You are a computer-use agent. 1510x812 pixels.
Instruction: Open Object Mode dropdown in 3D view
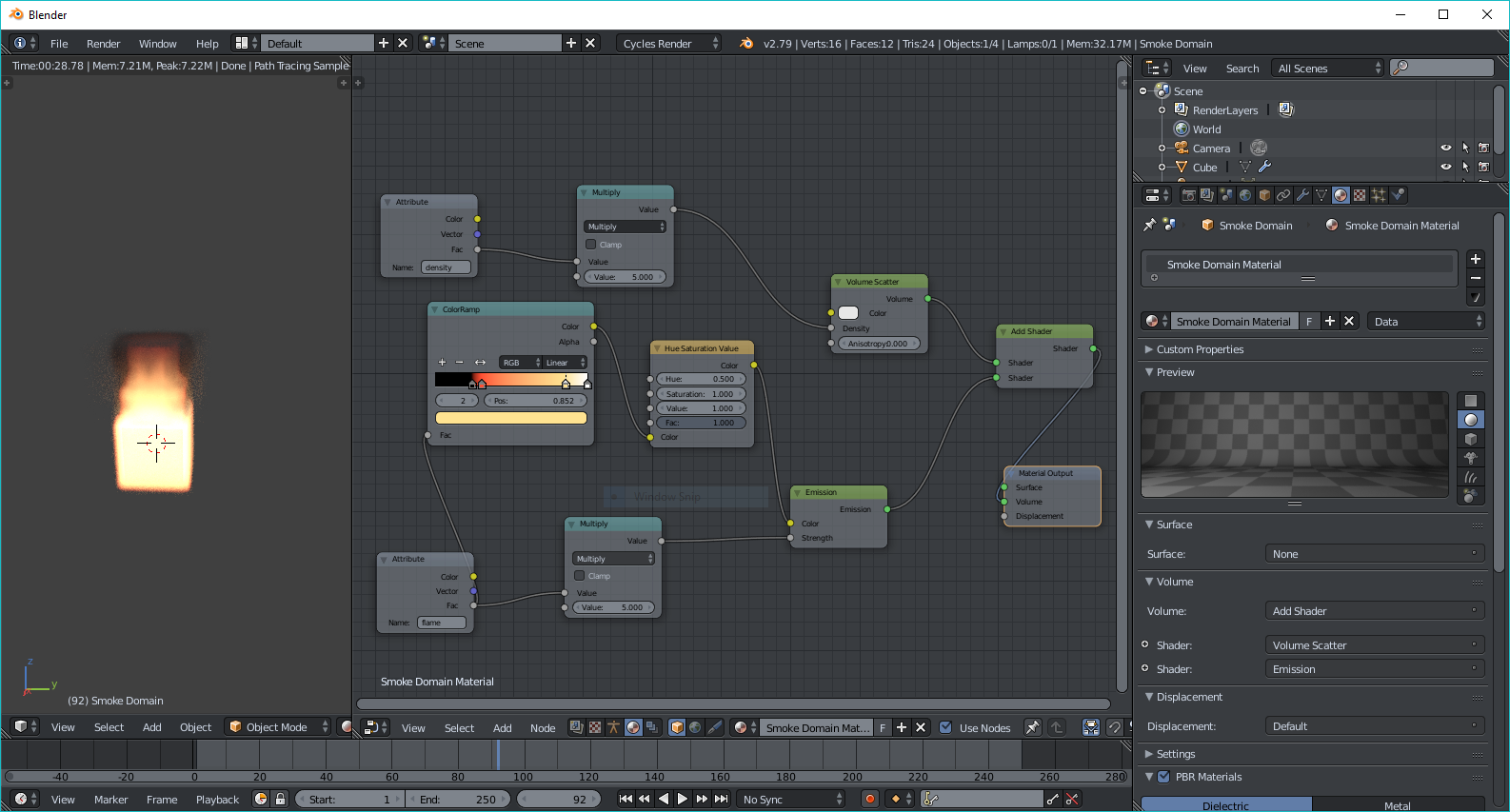pos(277,727)
